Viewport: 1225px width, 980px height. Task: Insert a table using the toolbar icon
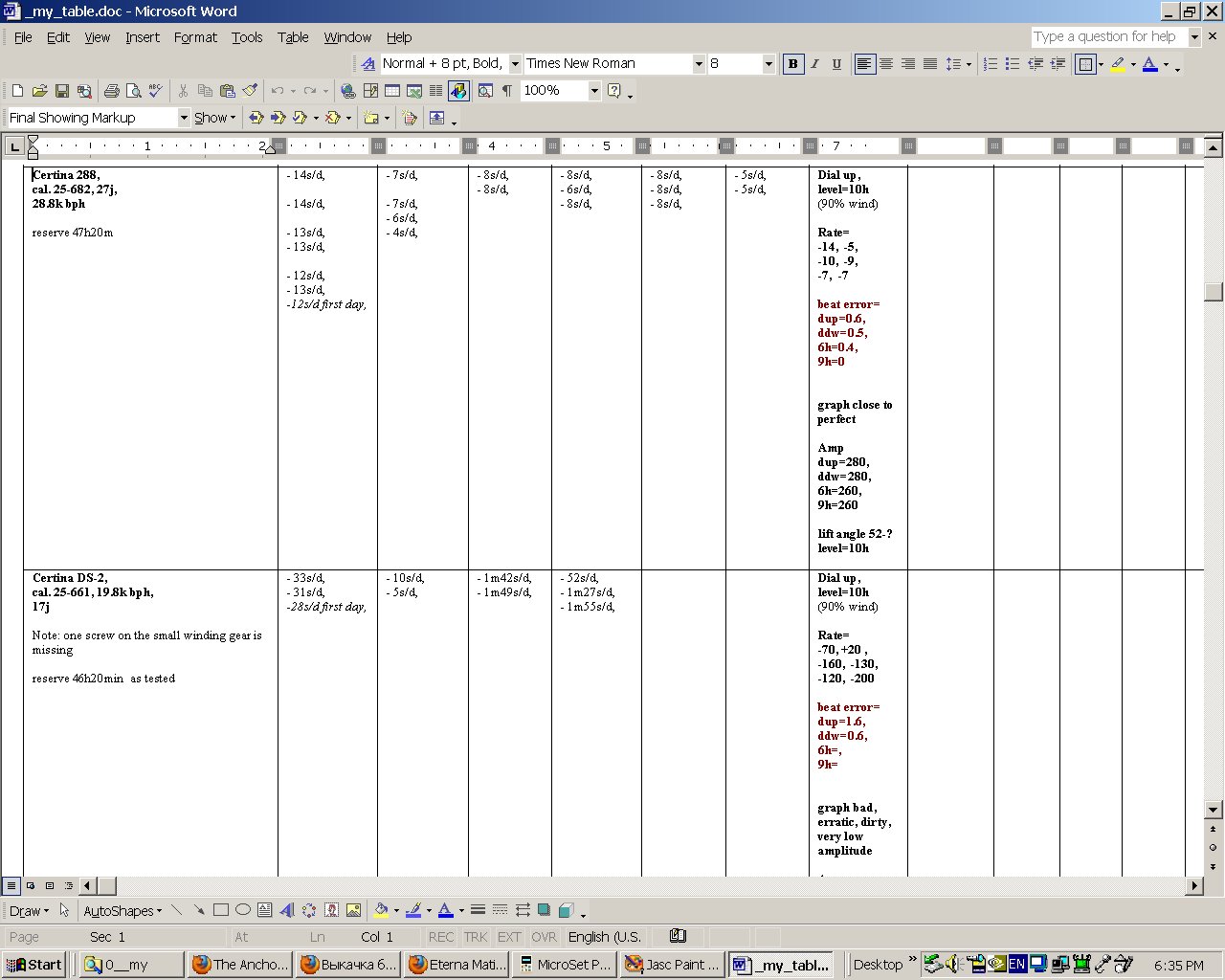pos(392,91)
